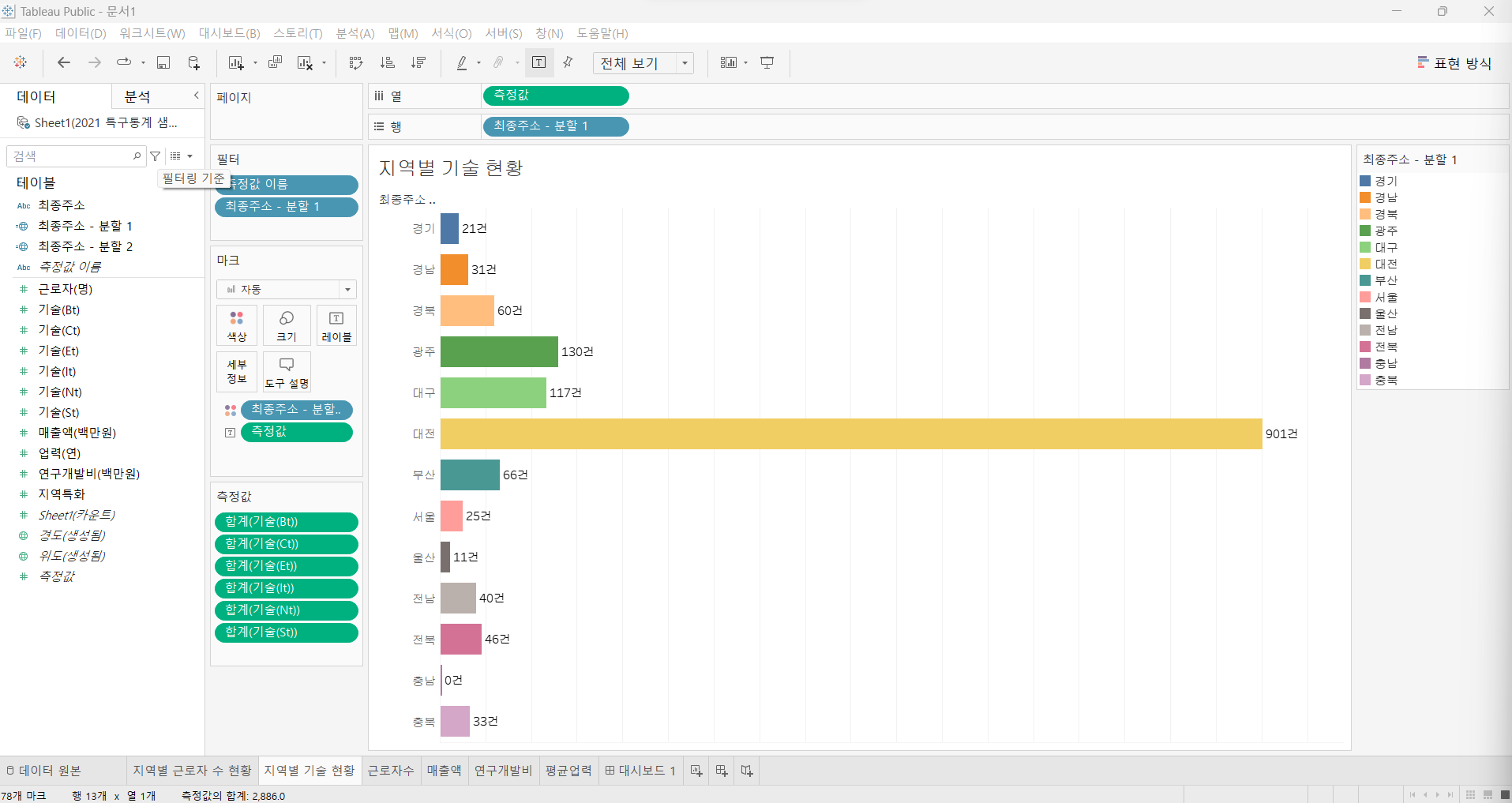Toggle the fix axes pin icon

[568, 62]
